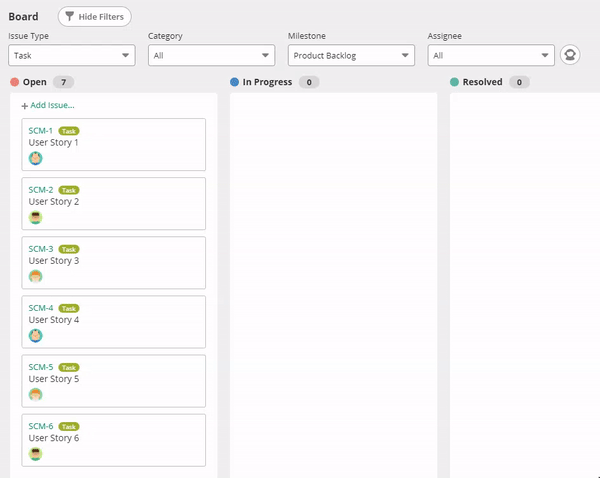Screen dimensions: 600x478
Task: Click the Add Issue link
Action: pos(52,105)
